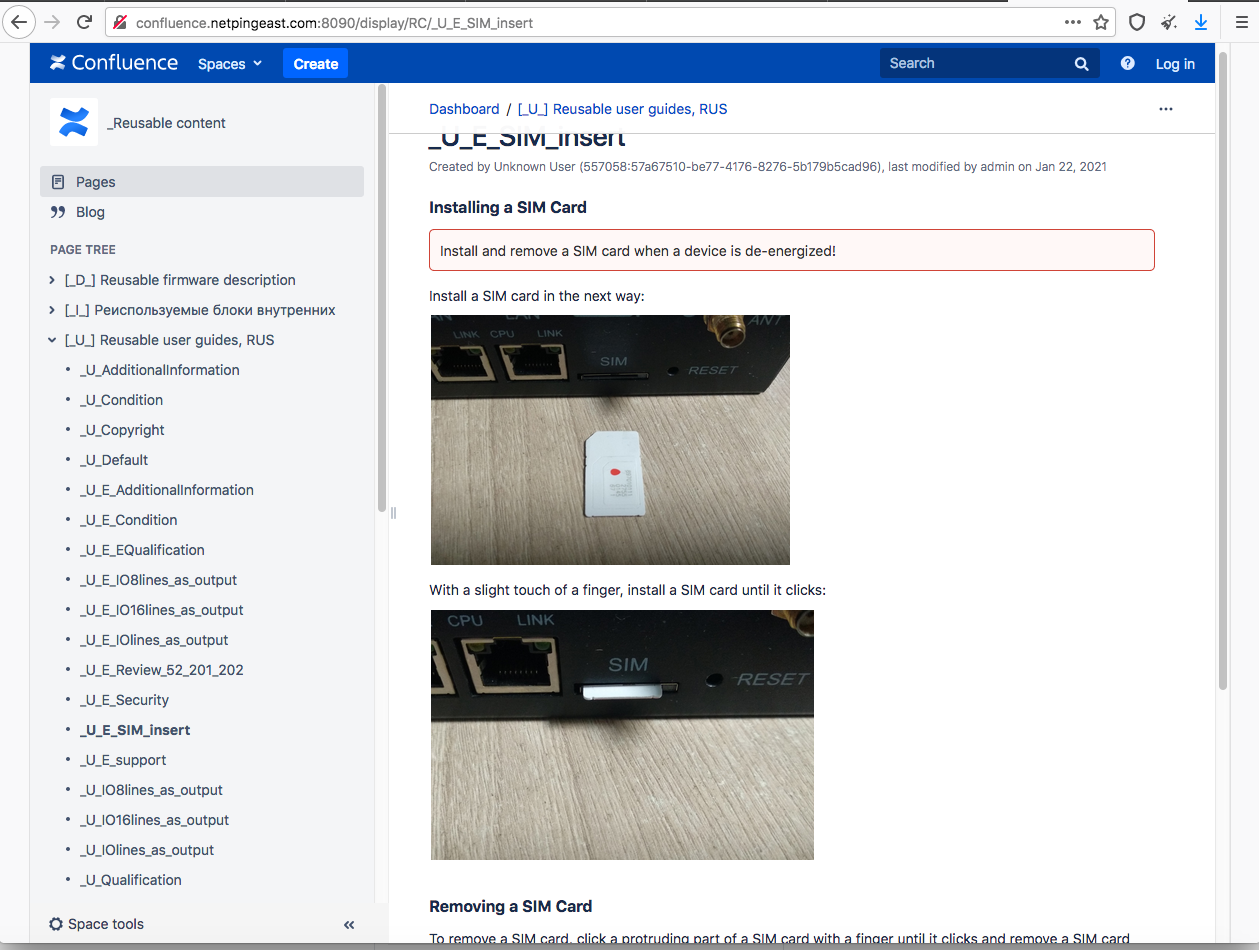Open _U_Condition page in tree
Image resolution: width=1259 pixels, height=950 pixels.
121,400
